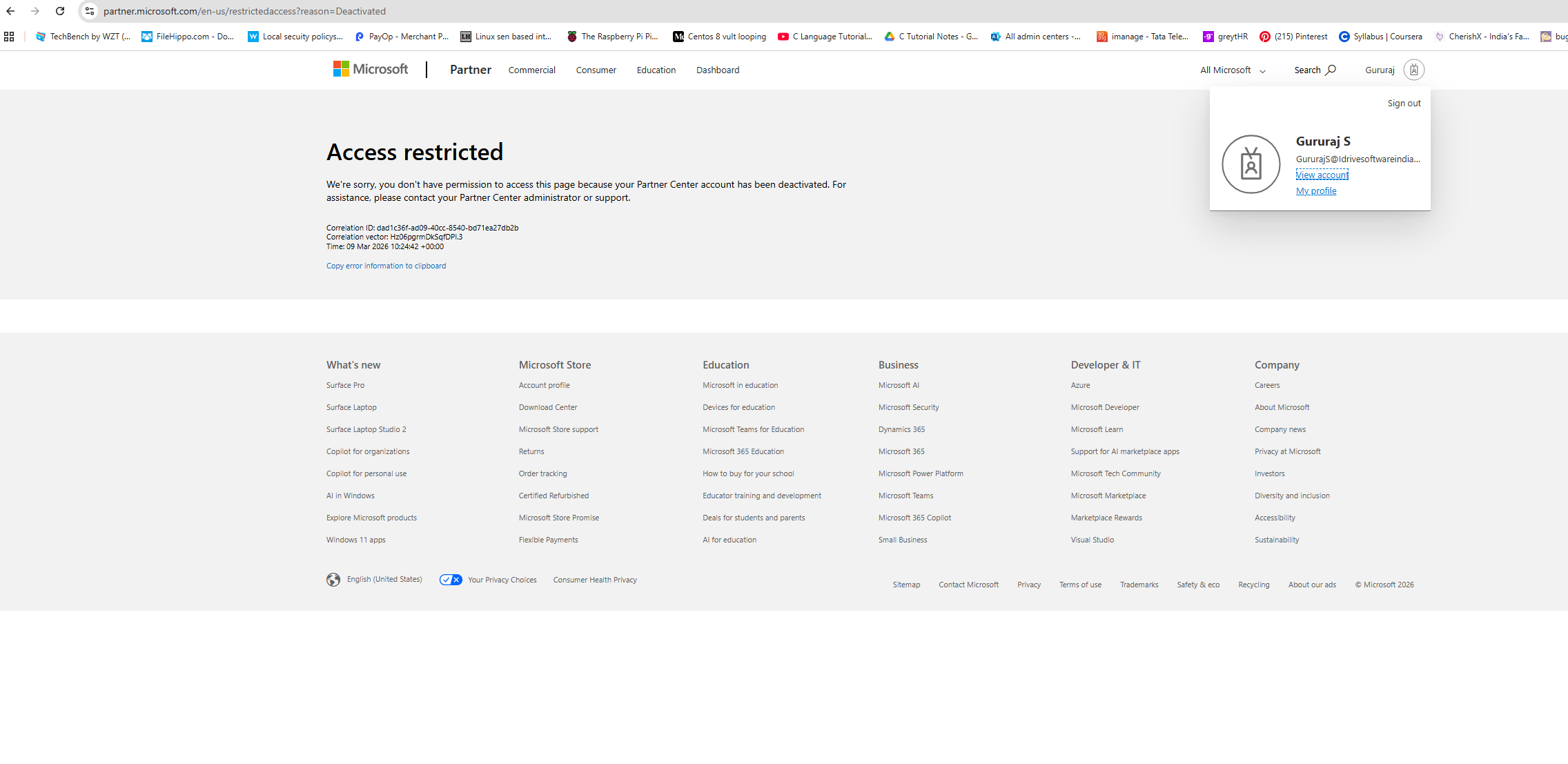Image resolution: width=1568 pixels, height=764 pixels.
Task: Open the Sitemap footer link
Action: click(x=907, y=585)
